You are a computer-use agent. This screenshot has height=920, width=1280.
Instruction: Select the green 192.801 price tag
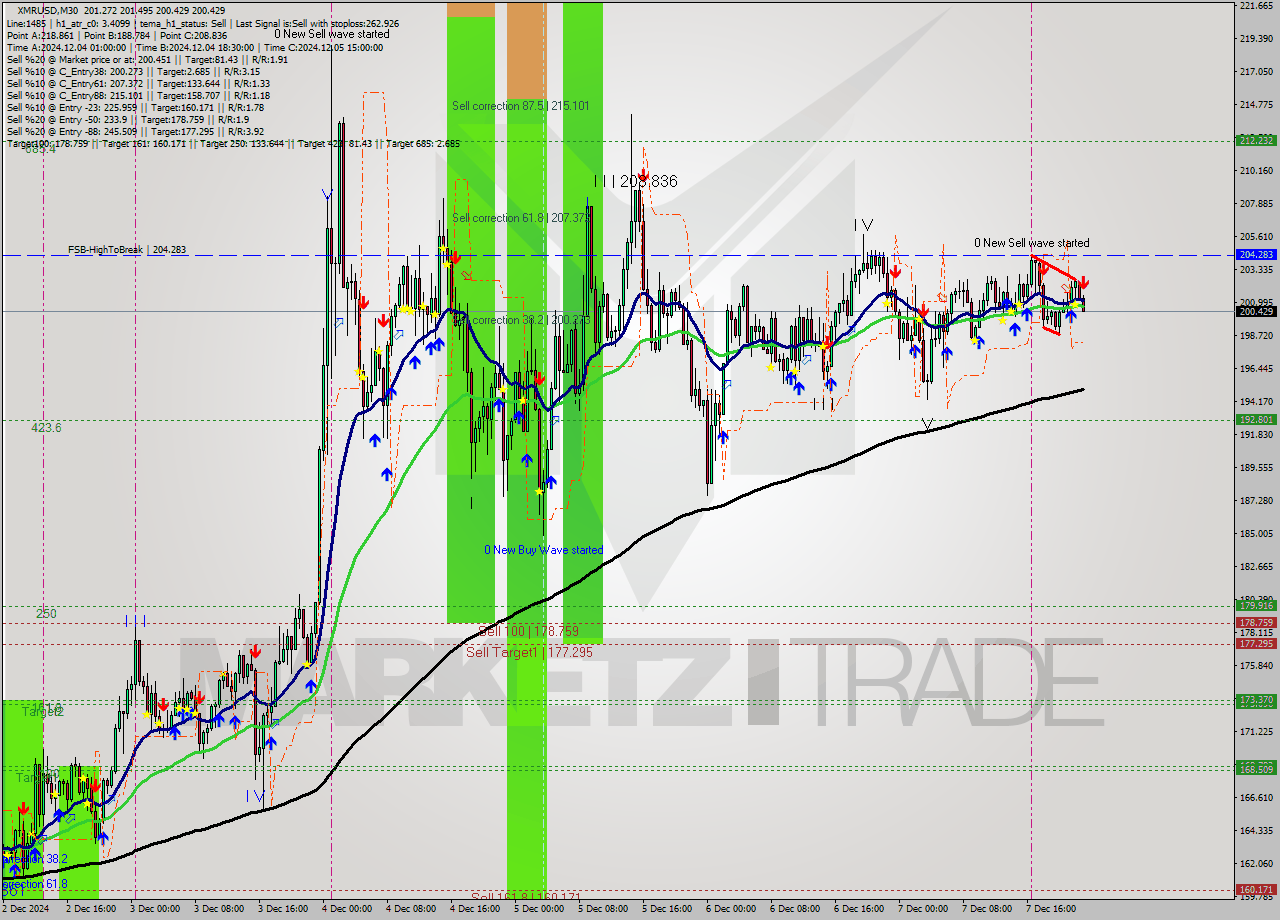[1255, 420]
